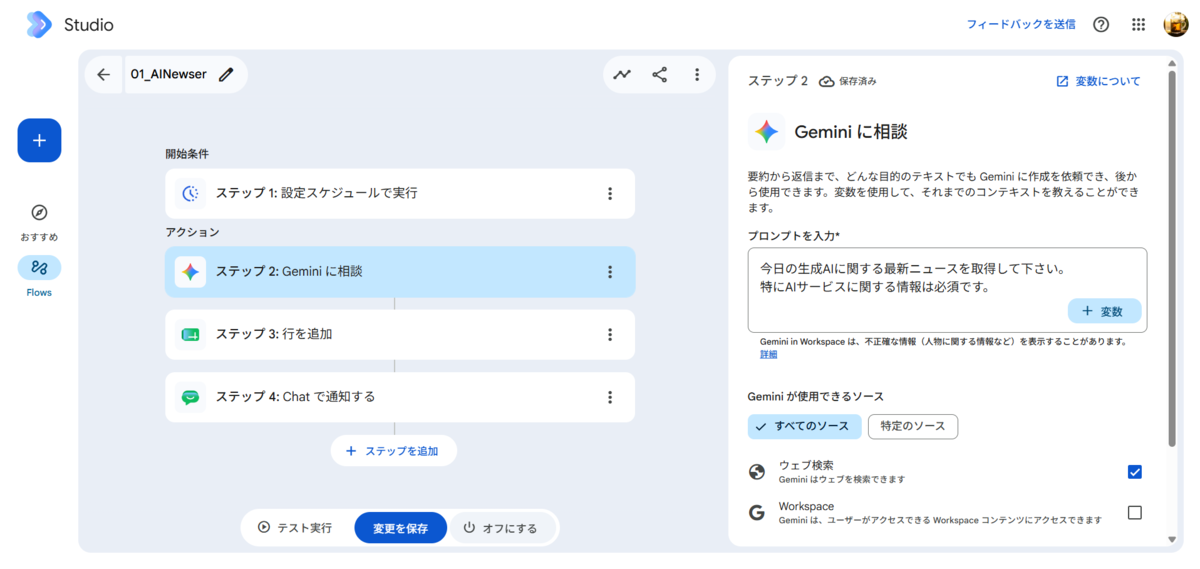
Task: Uncheck the ウェブ検索 checkbox
Action: [x=1134, y=472]
